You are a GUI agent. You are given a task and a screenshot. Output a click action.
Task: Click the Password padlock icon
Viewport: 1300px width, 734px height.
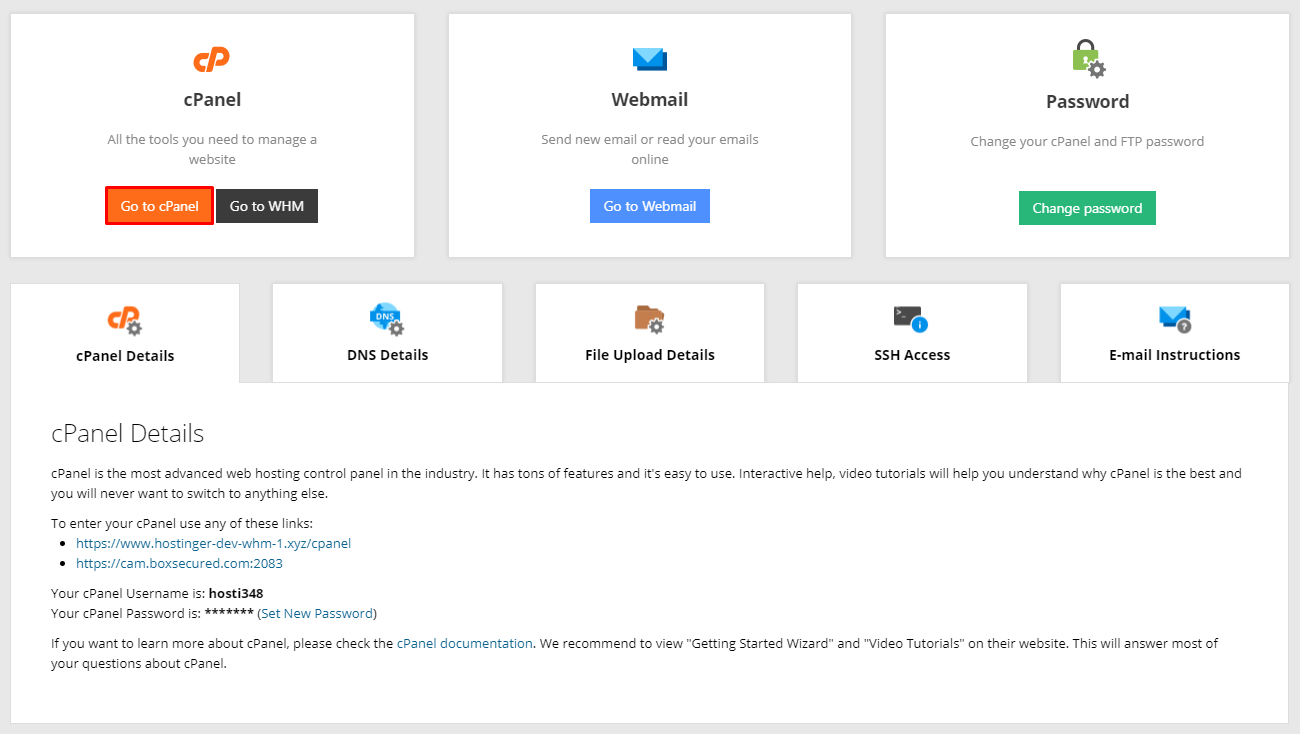coord(1087,58)
